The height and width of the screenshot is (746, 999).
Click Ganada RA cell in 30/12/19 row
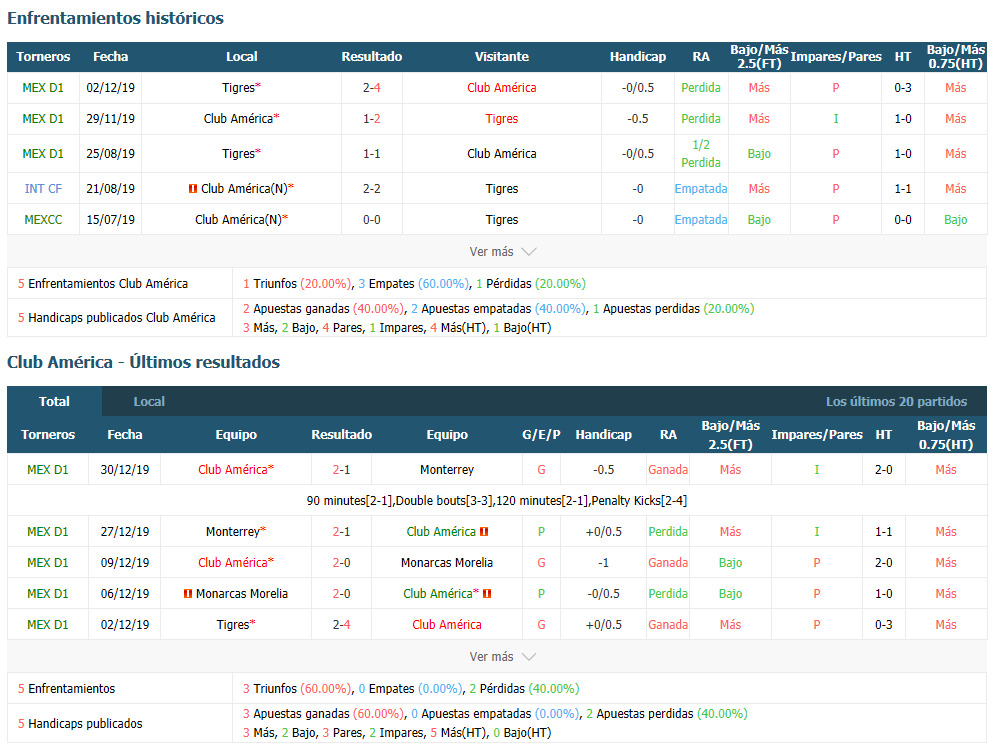[x=668, y=470]
